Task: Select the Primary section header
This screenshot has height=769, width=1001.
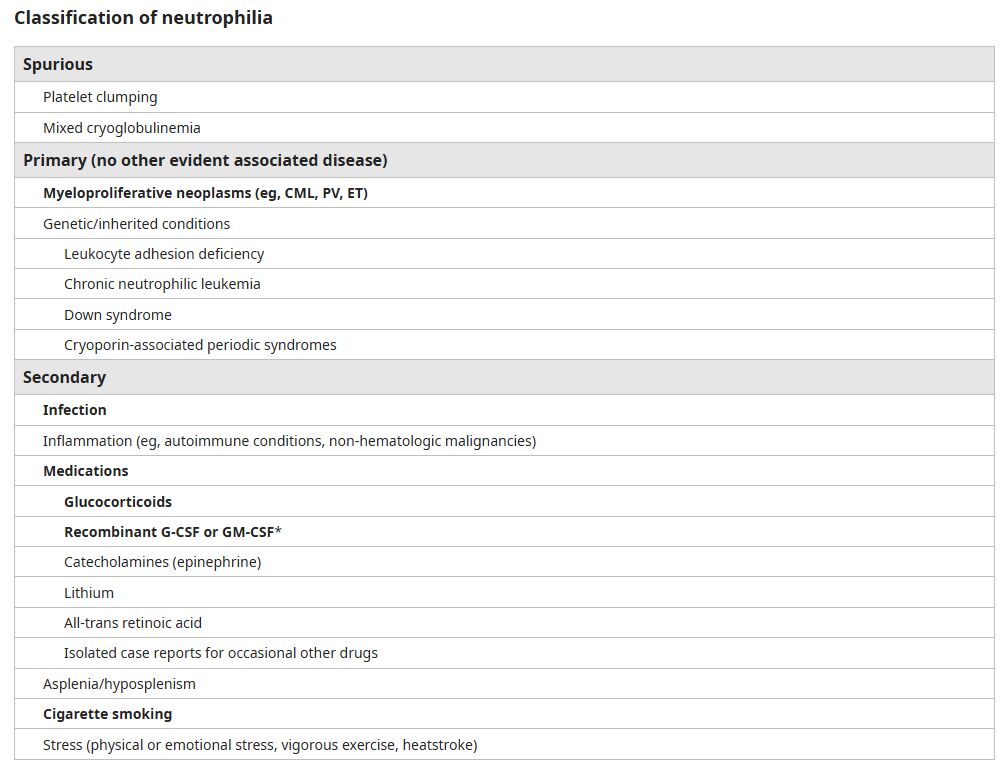Action: (x=205, y=160)
